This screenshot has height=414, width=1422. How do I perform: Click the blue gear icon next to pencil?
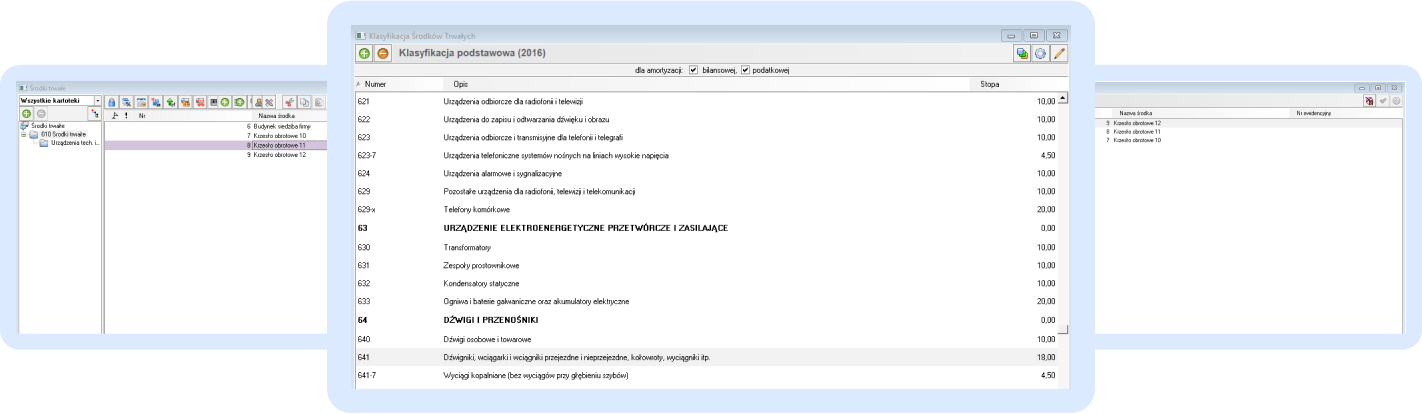pyautogui.click(x=1041, y=54)
